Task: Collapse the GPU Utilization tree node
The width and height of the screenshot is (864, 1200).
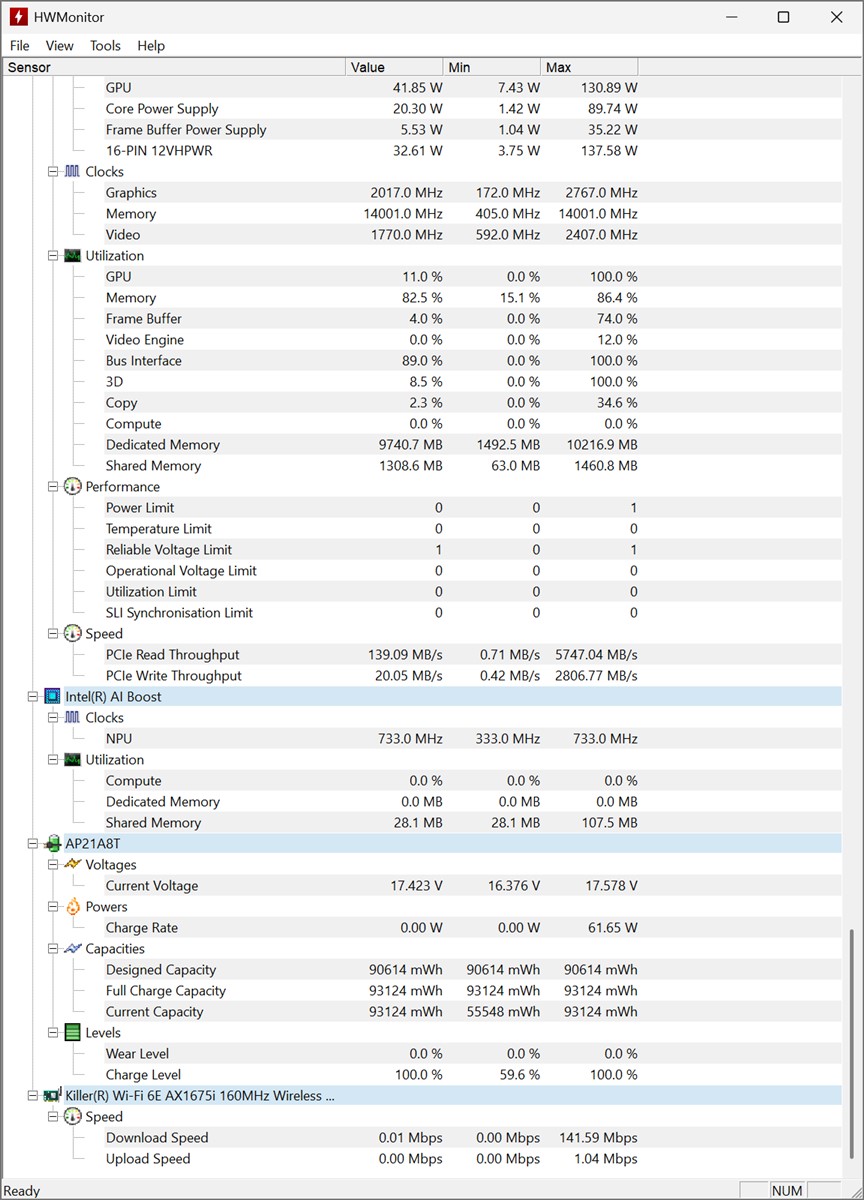Action: 53,256
